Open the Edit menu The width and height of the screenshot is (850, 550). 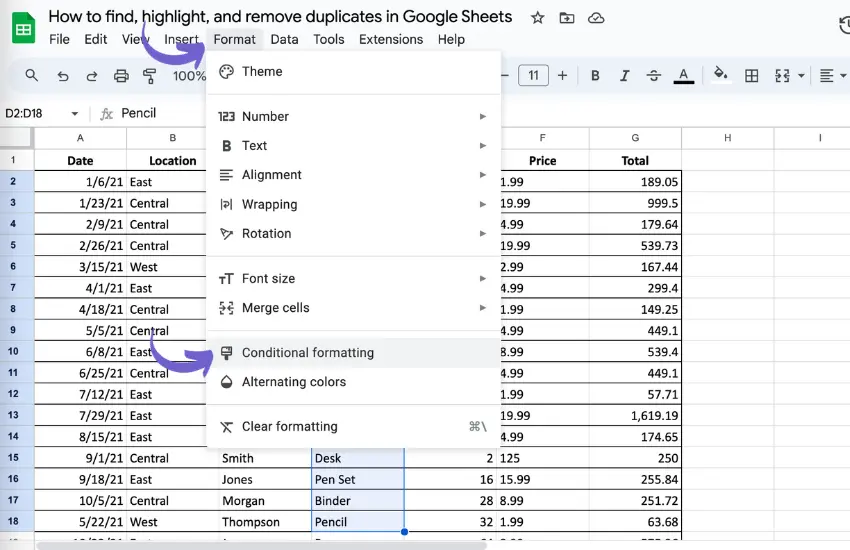[95, 39]
